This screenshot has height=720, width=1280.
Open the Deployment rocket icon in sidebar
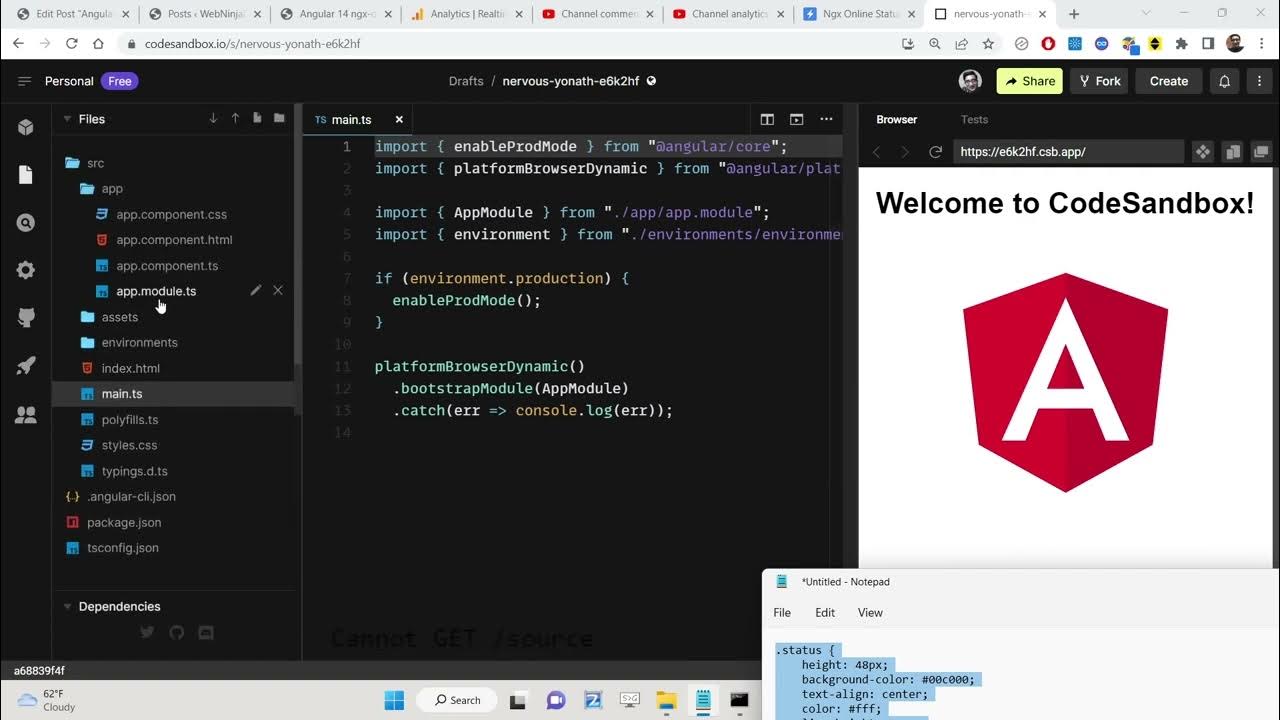26,366
